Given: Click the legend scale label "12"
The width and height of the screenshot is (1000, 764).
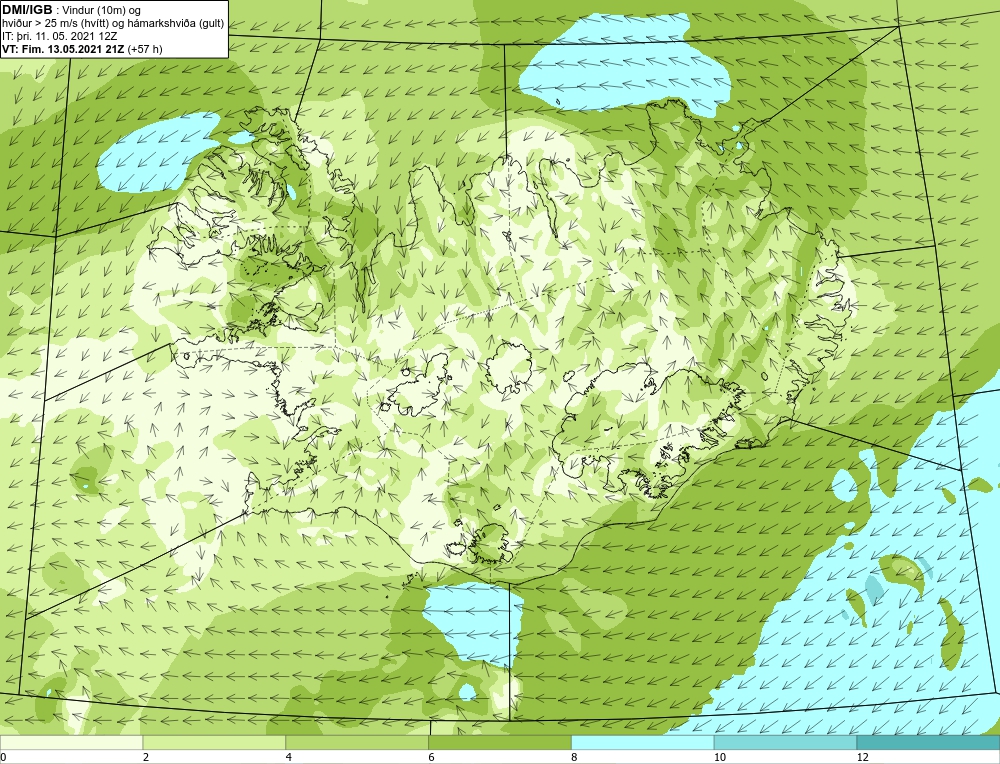Looking at the screenshot, I should pyautogui.click(x=863, y=757).
